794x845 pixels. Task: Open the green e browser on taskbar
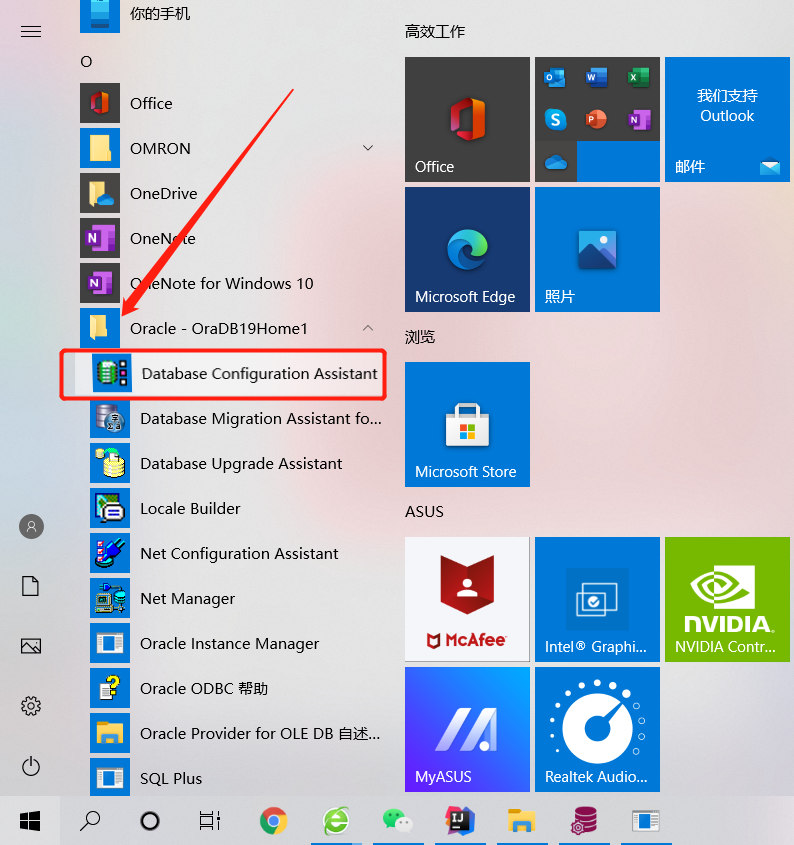click(x=336, y=821)
